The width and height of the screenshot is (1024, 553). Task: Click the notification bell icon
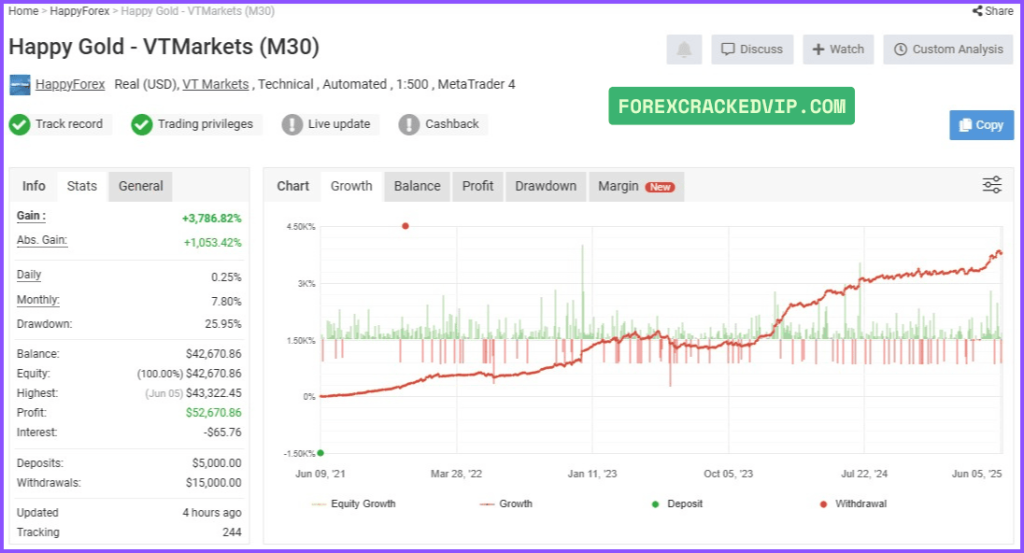[684, 50]
